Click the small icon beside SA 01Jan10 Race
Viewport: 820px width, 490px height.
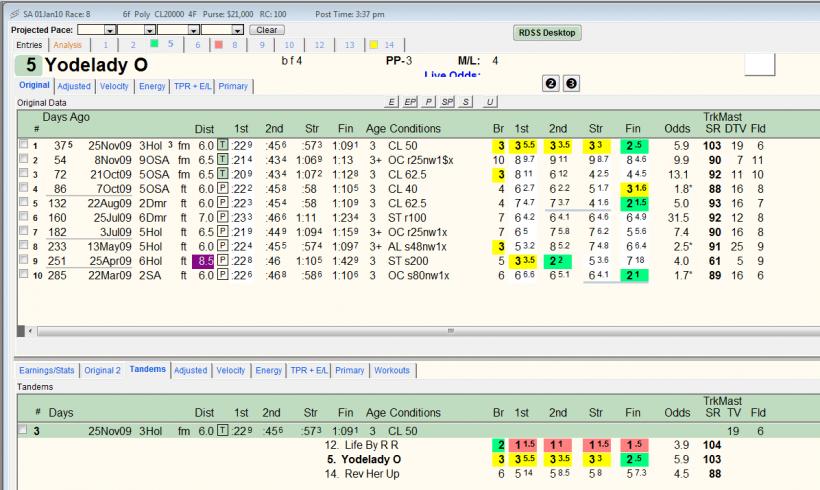coord(15,14)
